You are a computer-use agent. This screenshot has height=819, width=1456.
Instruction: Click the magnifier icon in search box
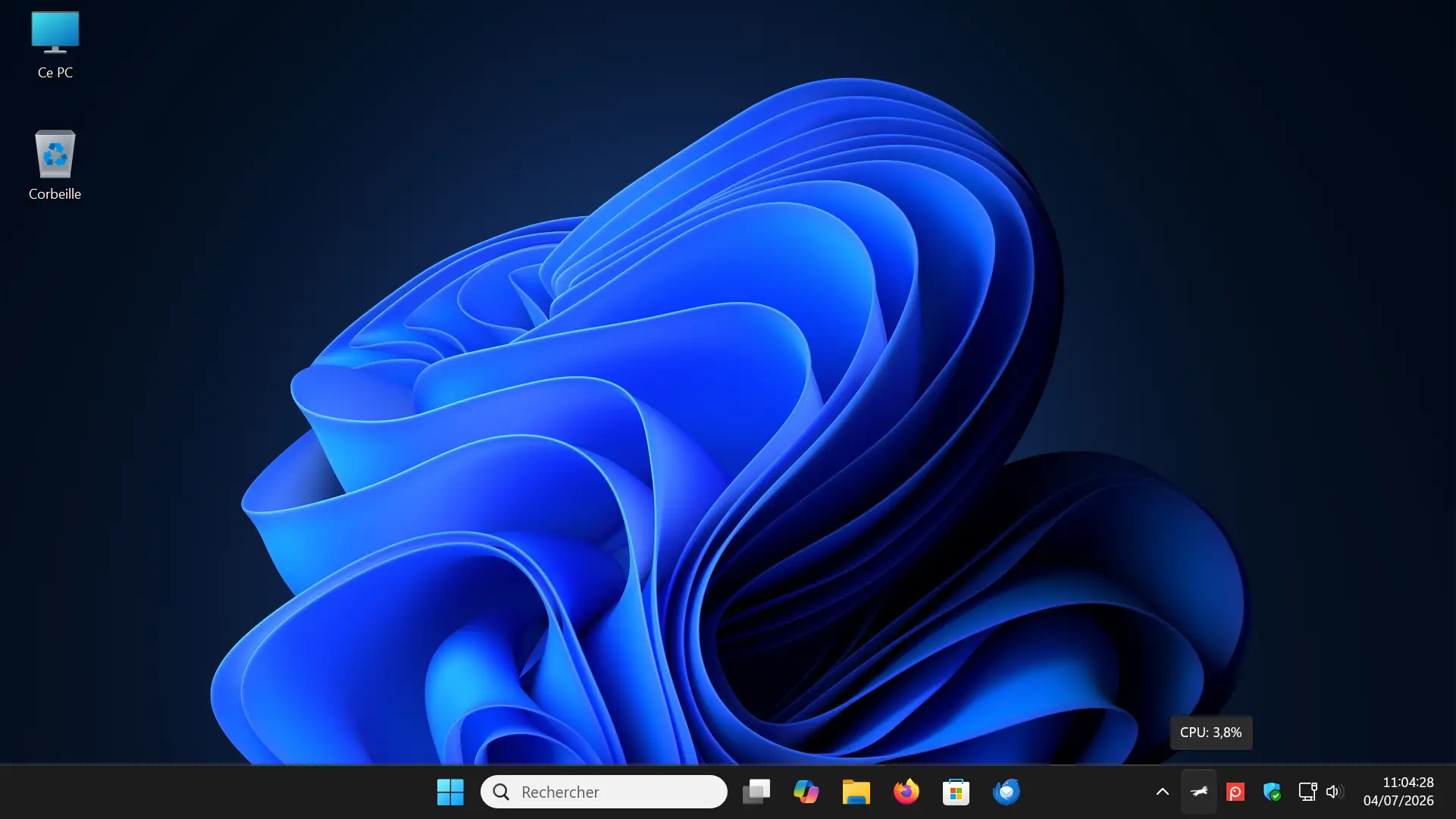[501, 792]
